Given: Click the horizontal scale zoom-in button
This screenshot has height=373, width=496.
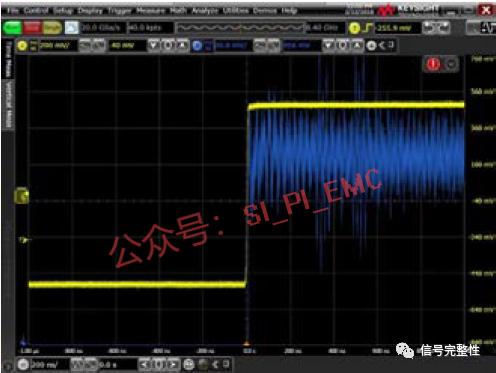Looking at the screenshot, I should [90, 365].
